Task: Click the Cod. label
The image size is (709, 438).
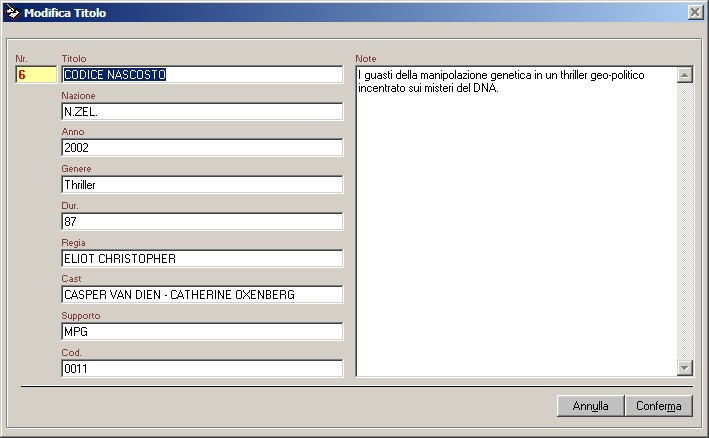Action: 71,353
